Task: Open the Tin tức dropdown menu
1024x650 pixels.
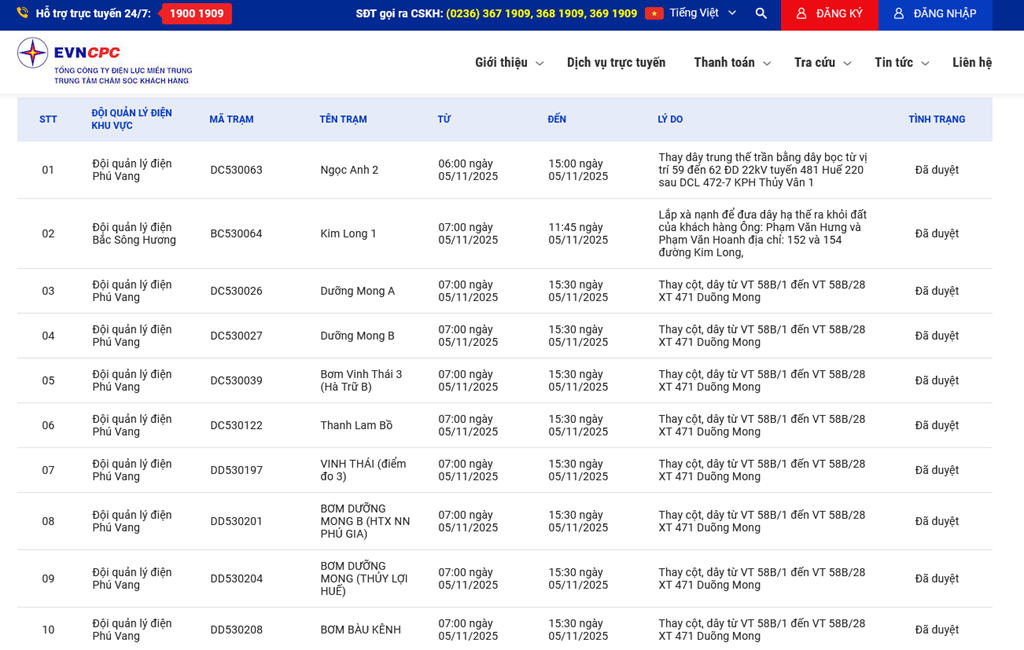Action: (900, 62)
